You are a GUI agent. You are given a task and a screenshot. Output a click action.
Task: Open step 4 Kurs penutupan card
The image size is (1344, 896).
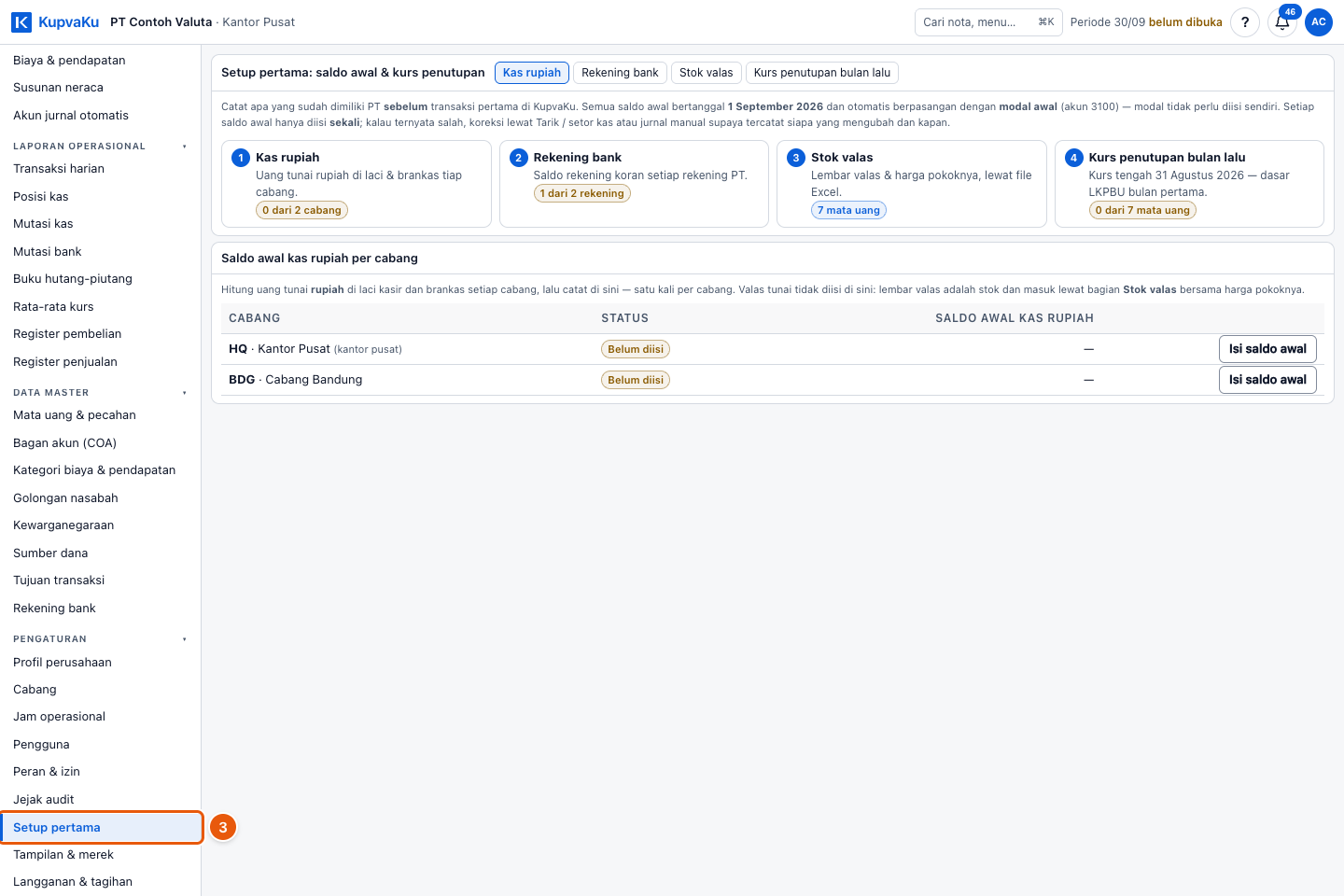click(x=1189, y=184)
